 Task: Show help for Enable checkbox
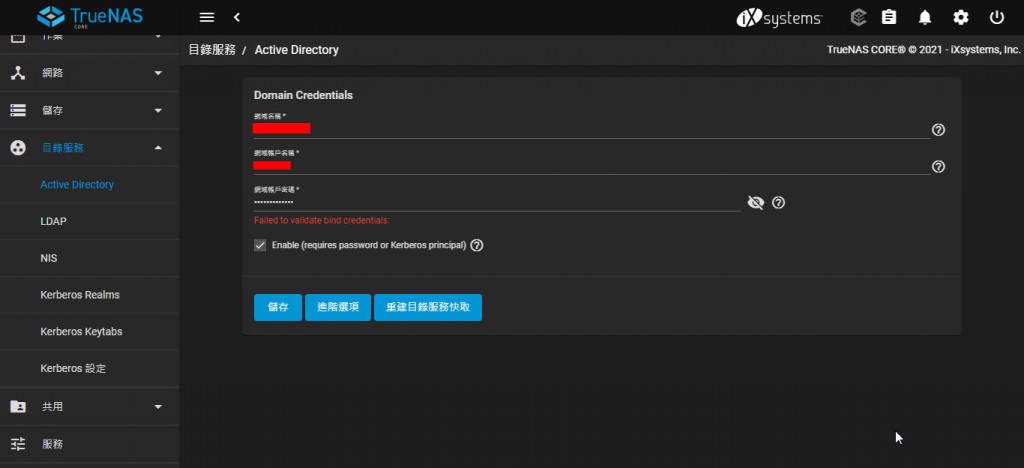click(477, 245)
